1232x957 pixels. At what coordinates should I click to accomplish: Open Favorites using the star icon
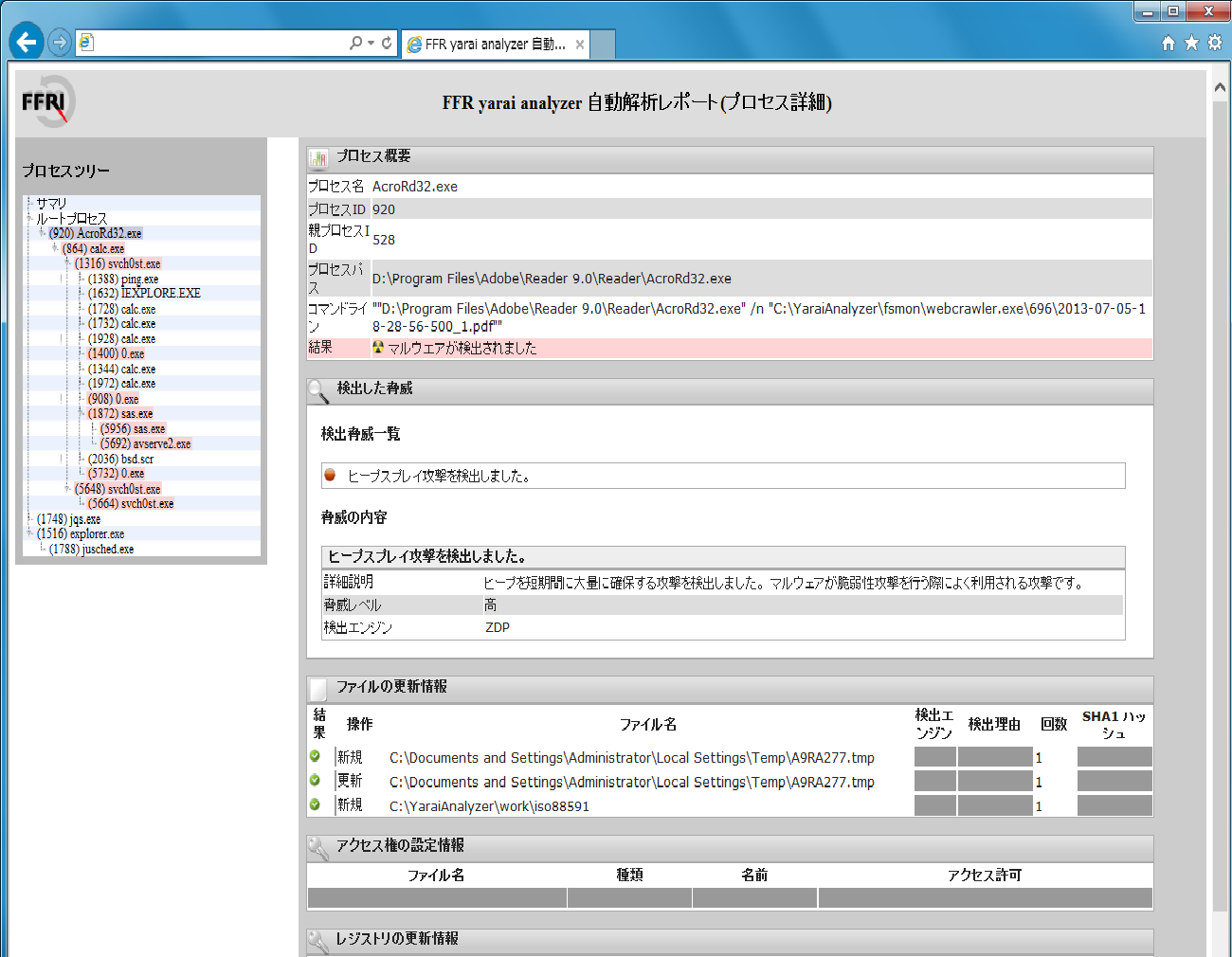(x=1191, y=43)
